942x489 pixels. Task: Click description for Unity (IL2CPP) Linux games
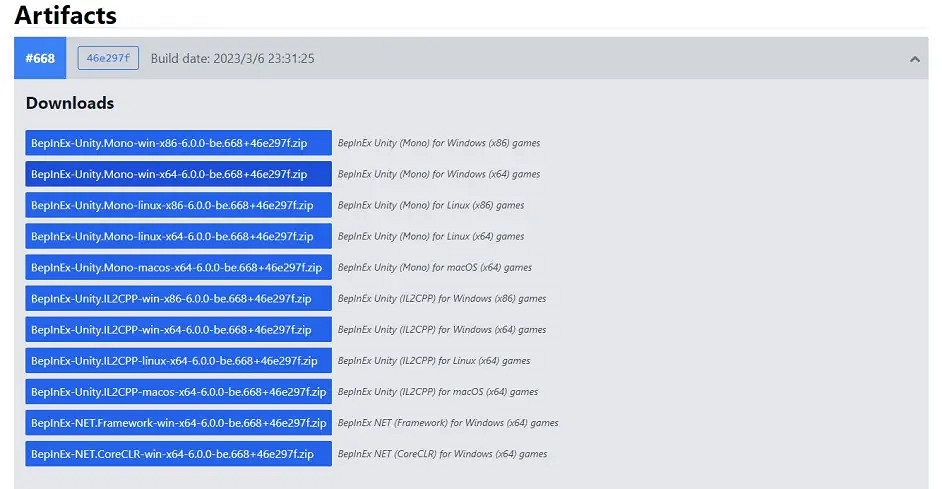pos(433,361)
